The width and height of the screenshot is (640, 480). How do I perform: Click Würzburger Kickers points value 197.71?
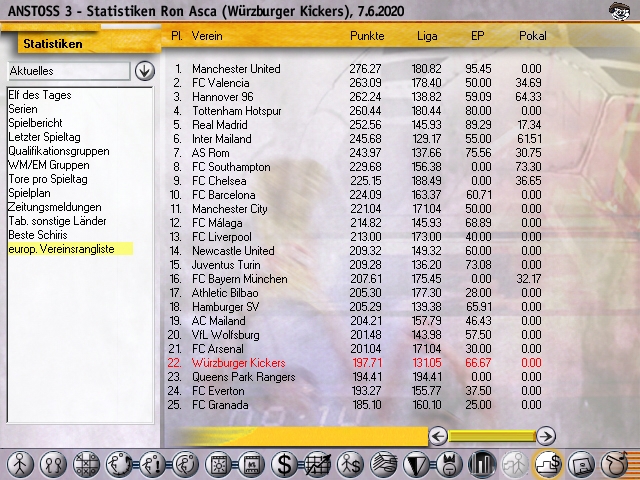point(366,362)
